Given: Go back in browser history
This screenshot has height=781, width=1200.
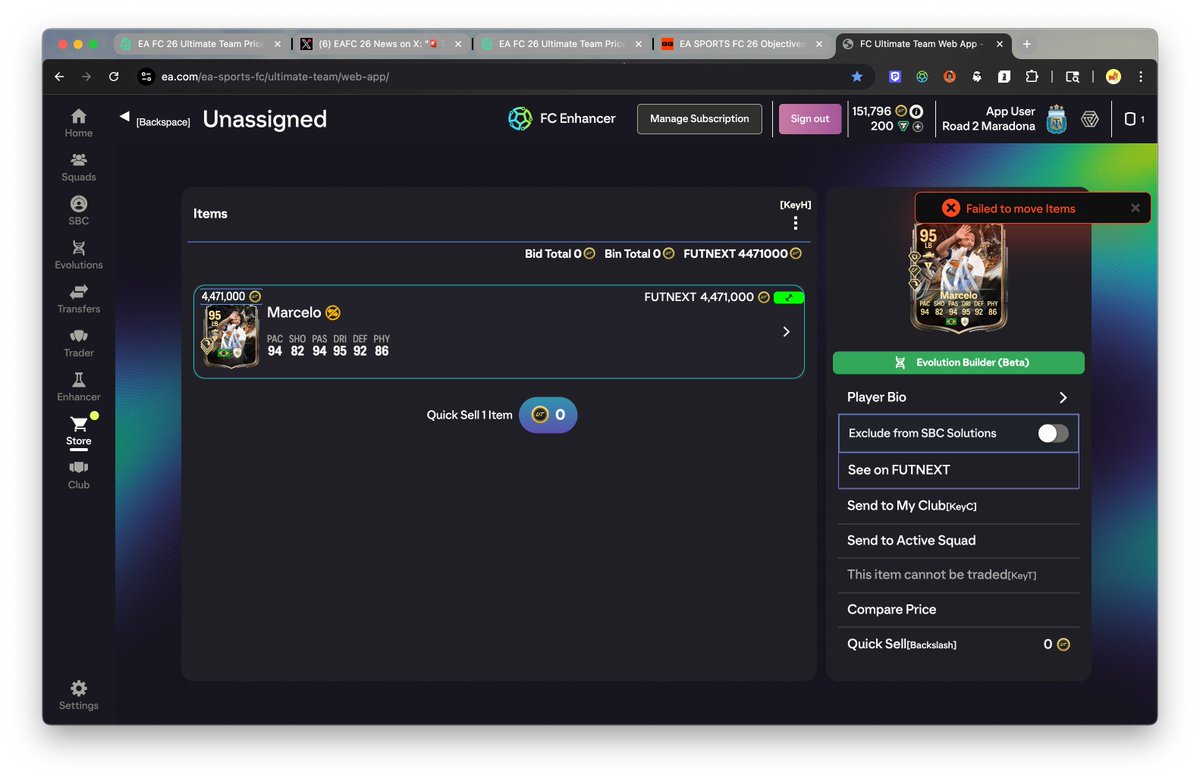Looking at the screenshot, I should [x=59, y=76].
